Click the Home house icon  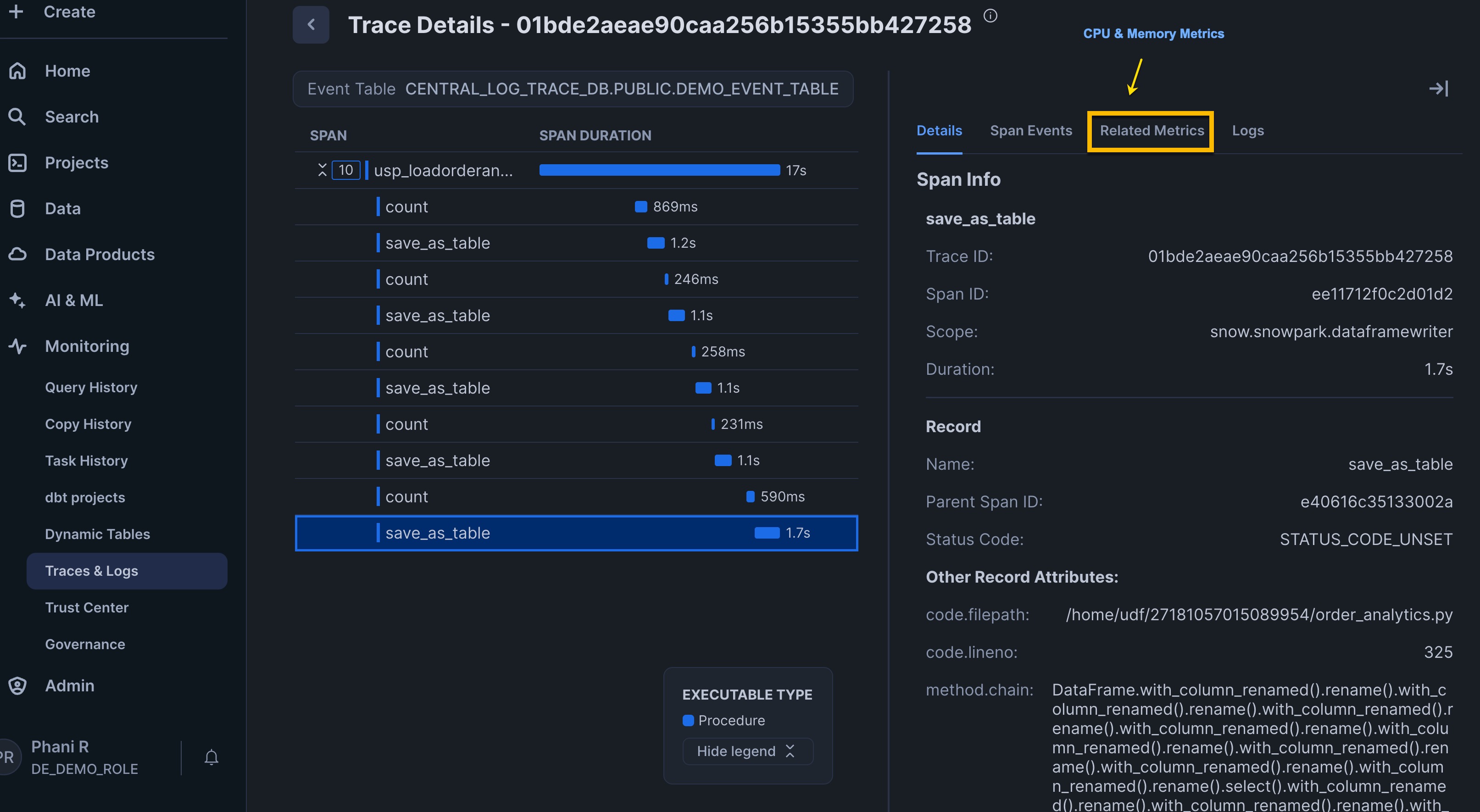coord(17,71)
